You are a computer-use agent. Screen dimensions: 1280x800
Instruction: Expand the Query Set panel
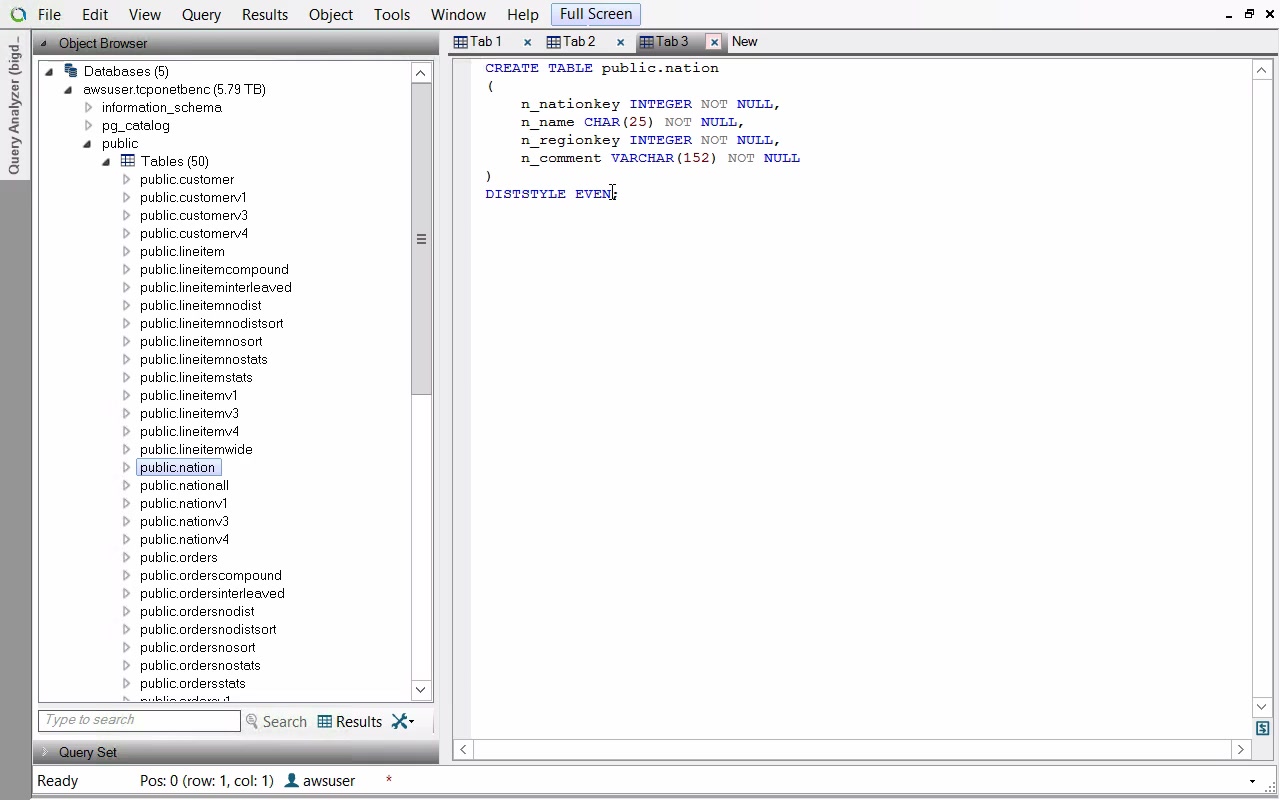tap(44, 752)
